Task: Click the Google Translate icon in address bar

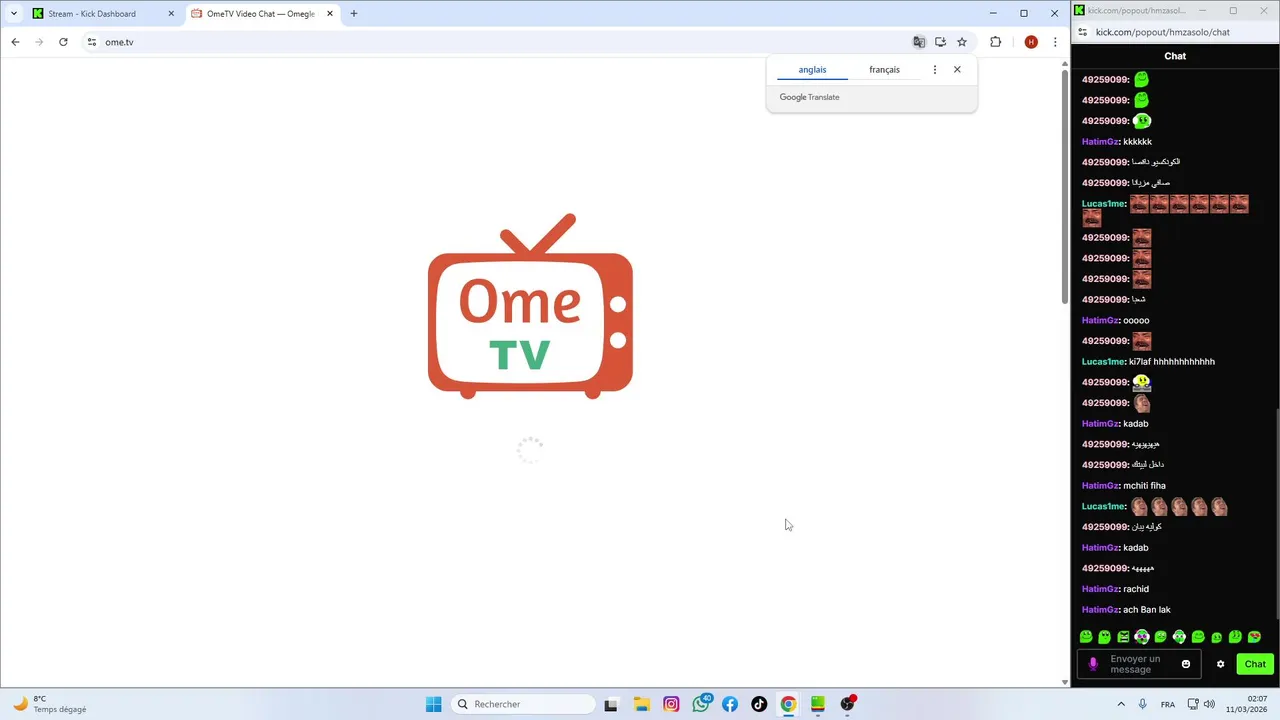Action: [x=919, y=42]
